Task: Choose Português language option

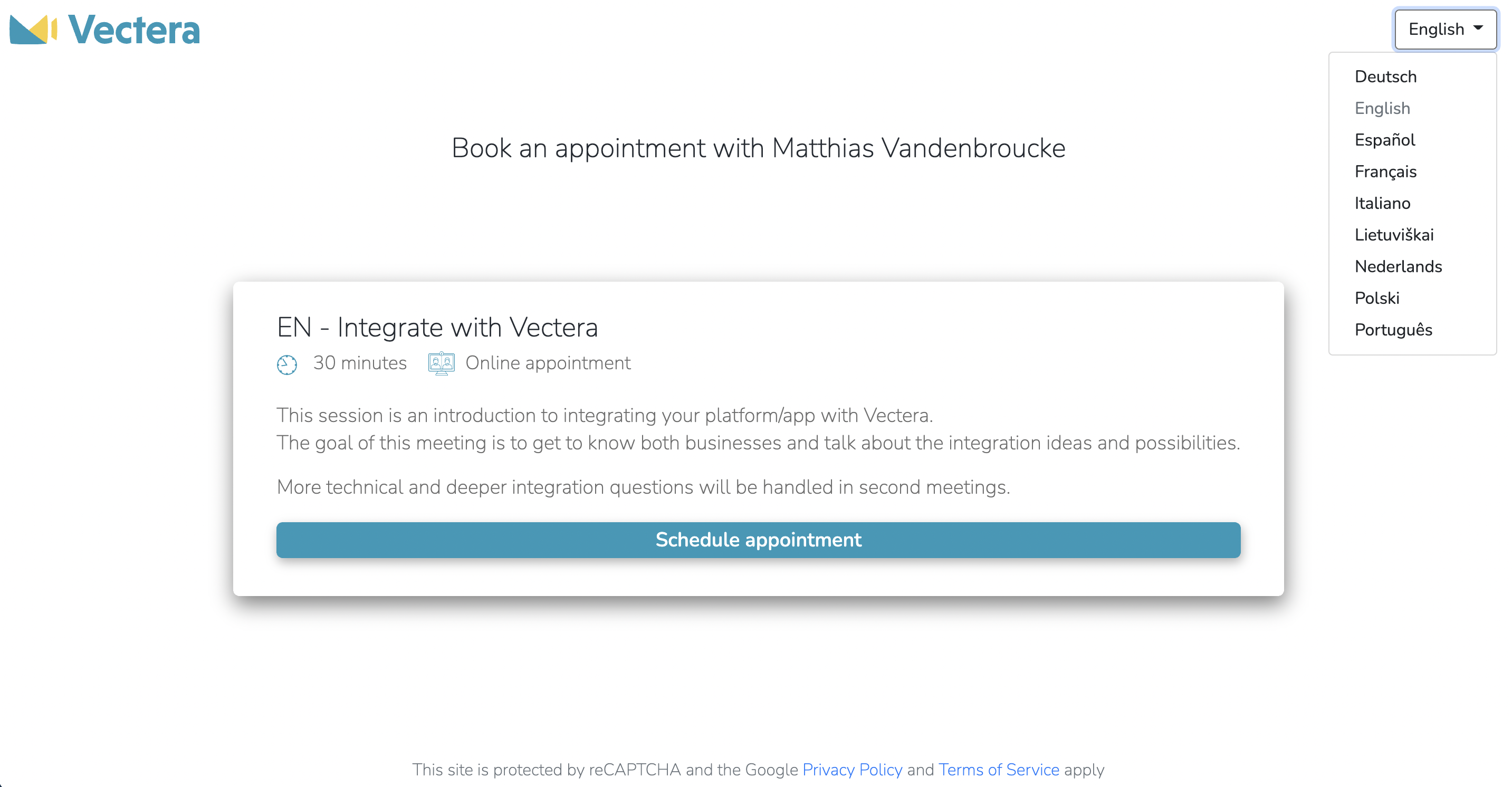Action: [1393, 330]
